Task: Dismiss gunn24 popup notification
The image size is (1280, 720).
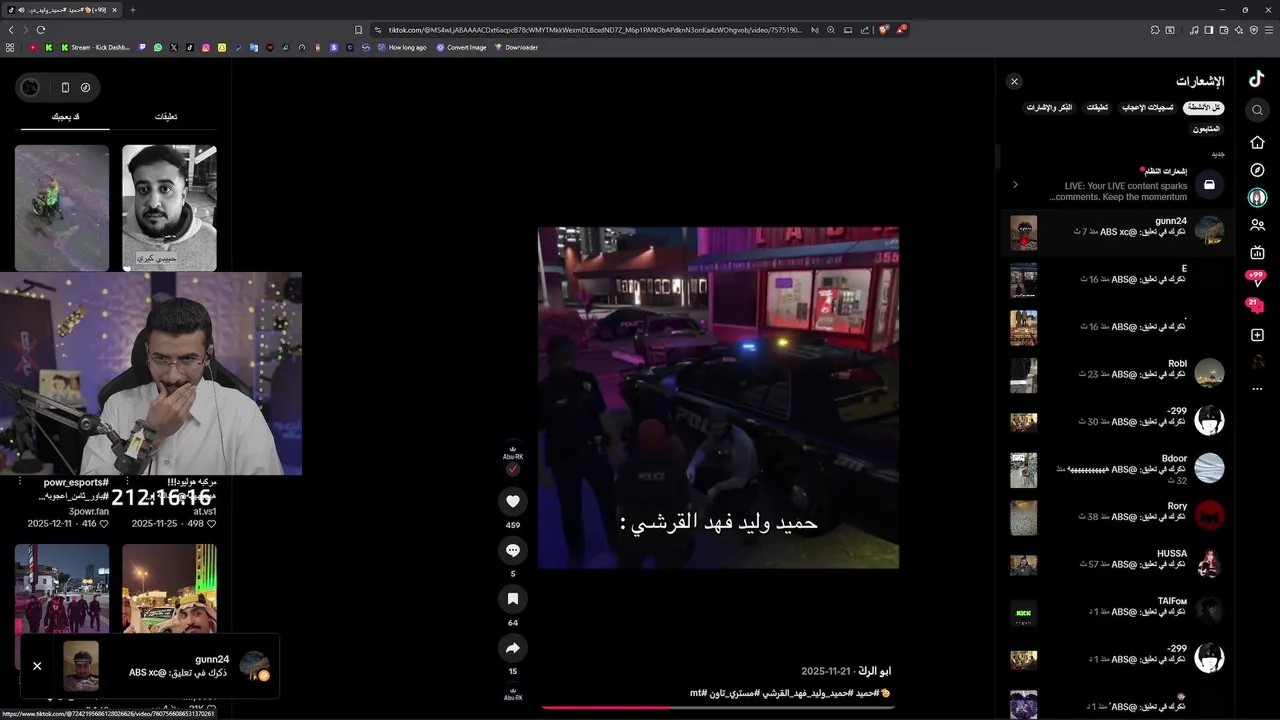Action: pyautogui.click(x=37, y=666)
